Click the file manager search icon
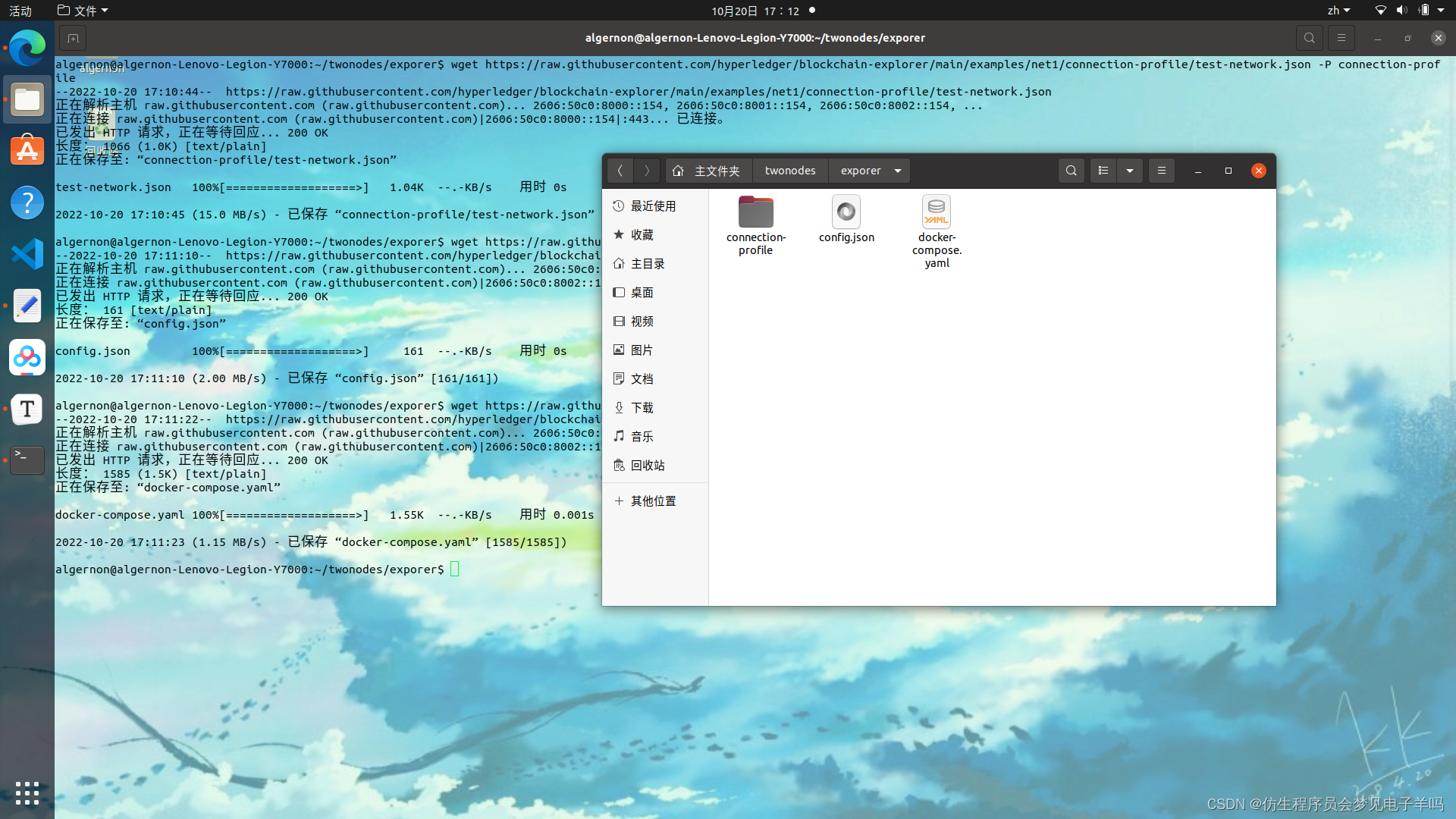 (1071, 171)
